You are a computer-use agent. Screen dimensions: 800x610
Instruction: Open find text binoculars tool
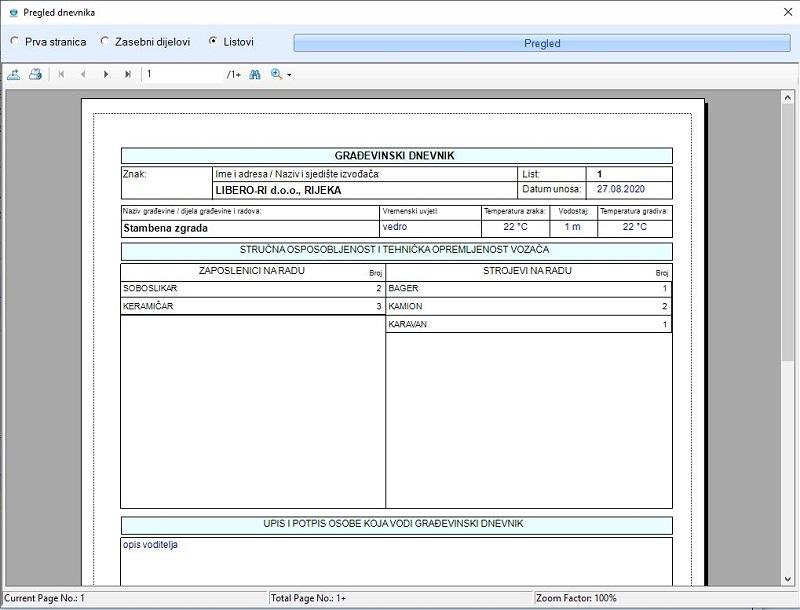[254, 74]
